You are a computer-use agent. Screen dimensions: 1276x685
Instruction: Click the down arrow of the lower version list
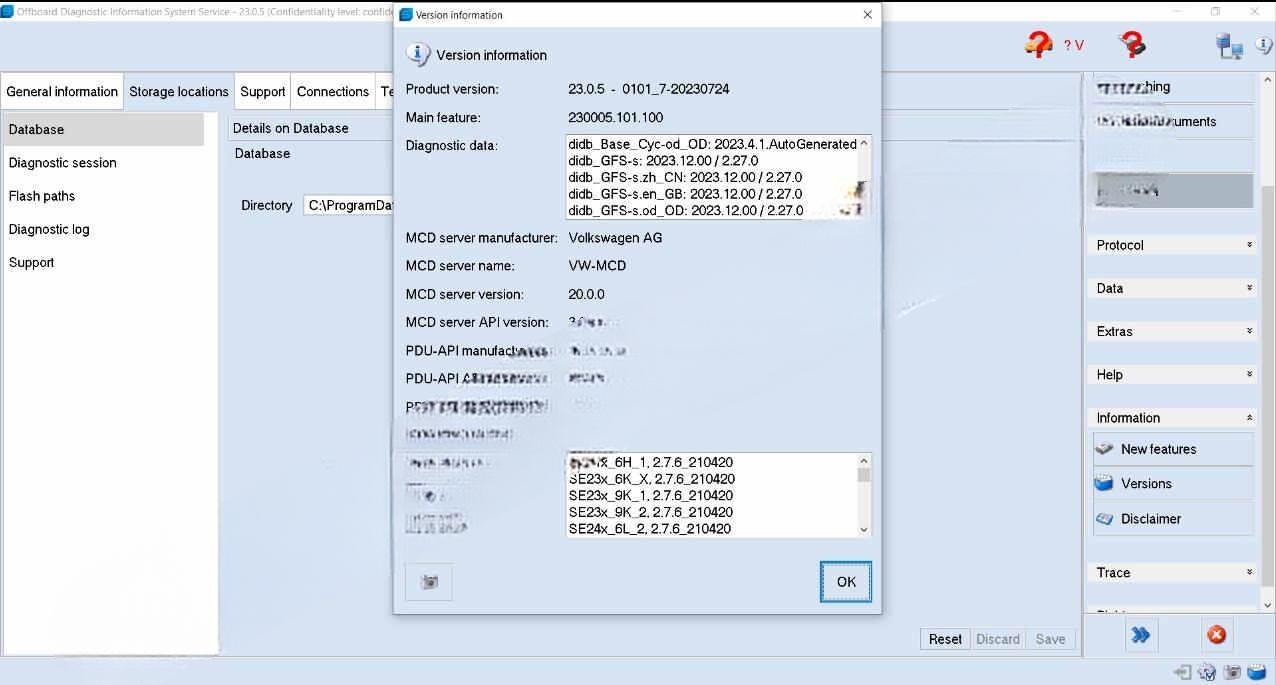[x=864, y=530]
